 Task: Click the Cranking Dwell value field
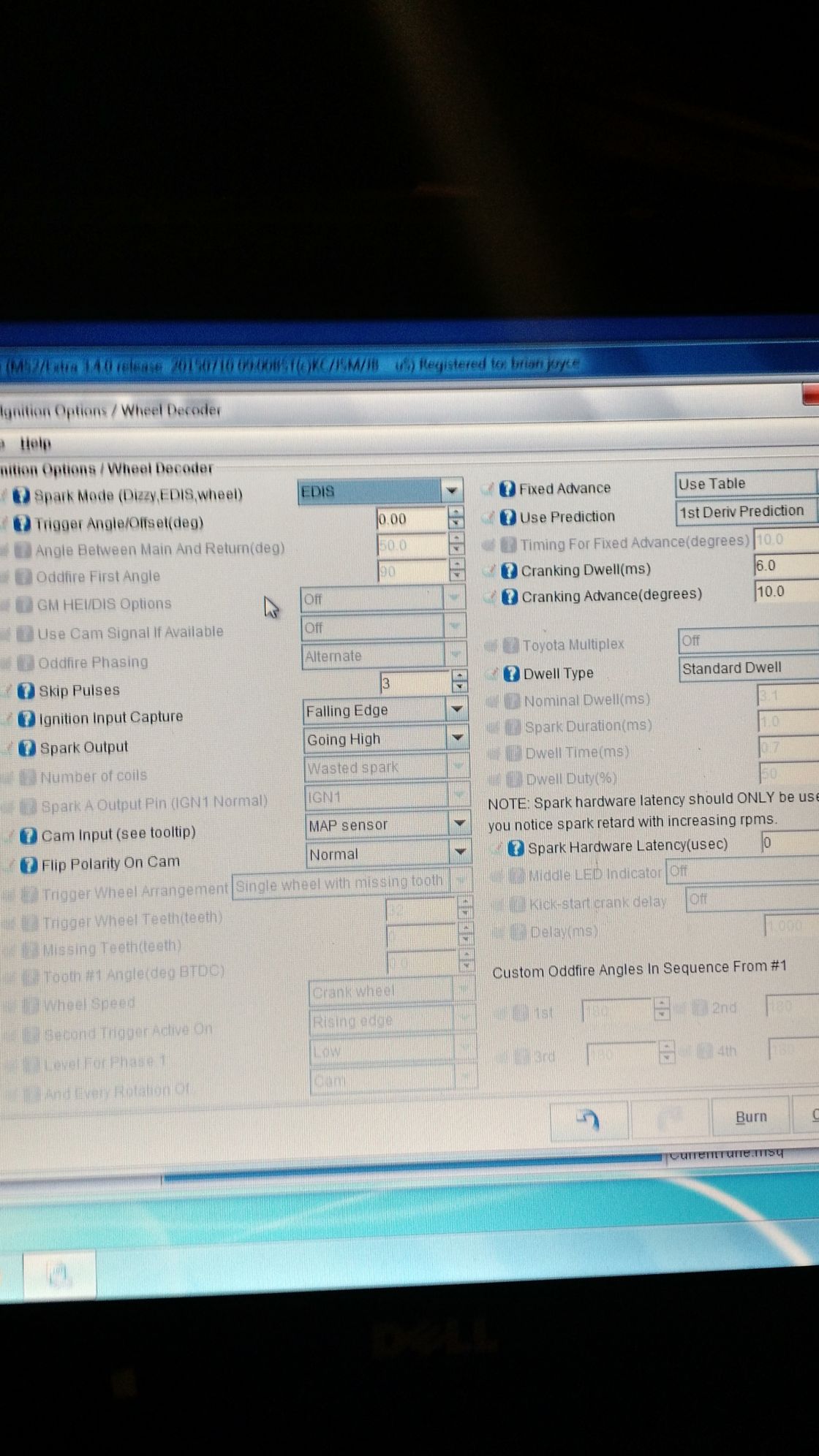(787, 566)
